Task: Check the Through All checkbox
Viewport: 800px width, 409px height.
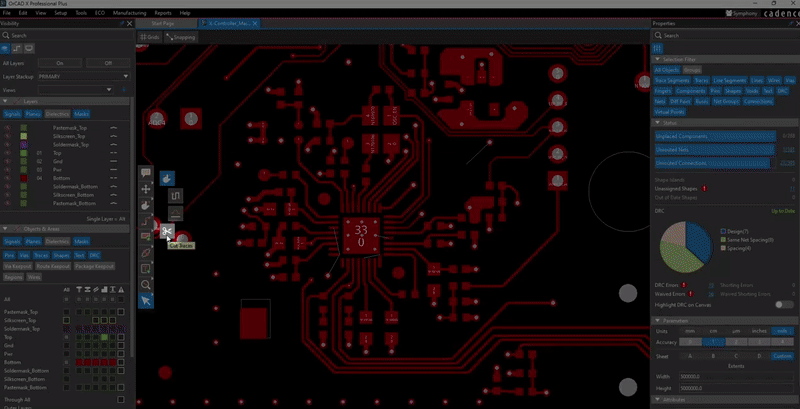Action: (121, 400)
